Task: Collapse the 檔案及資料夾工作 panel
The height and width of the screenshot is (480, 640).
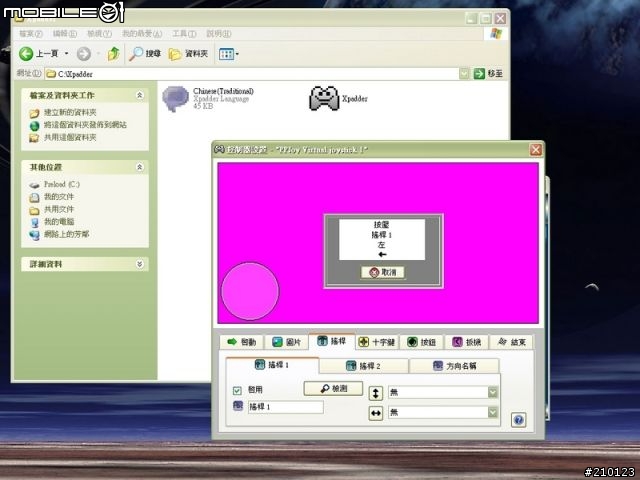Action: [x=139, y=95]
